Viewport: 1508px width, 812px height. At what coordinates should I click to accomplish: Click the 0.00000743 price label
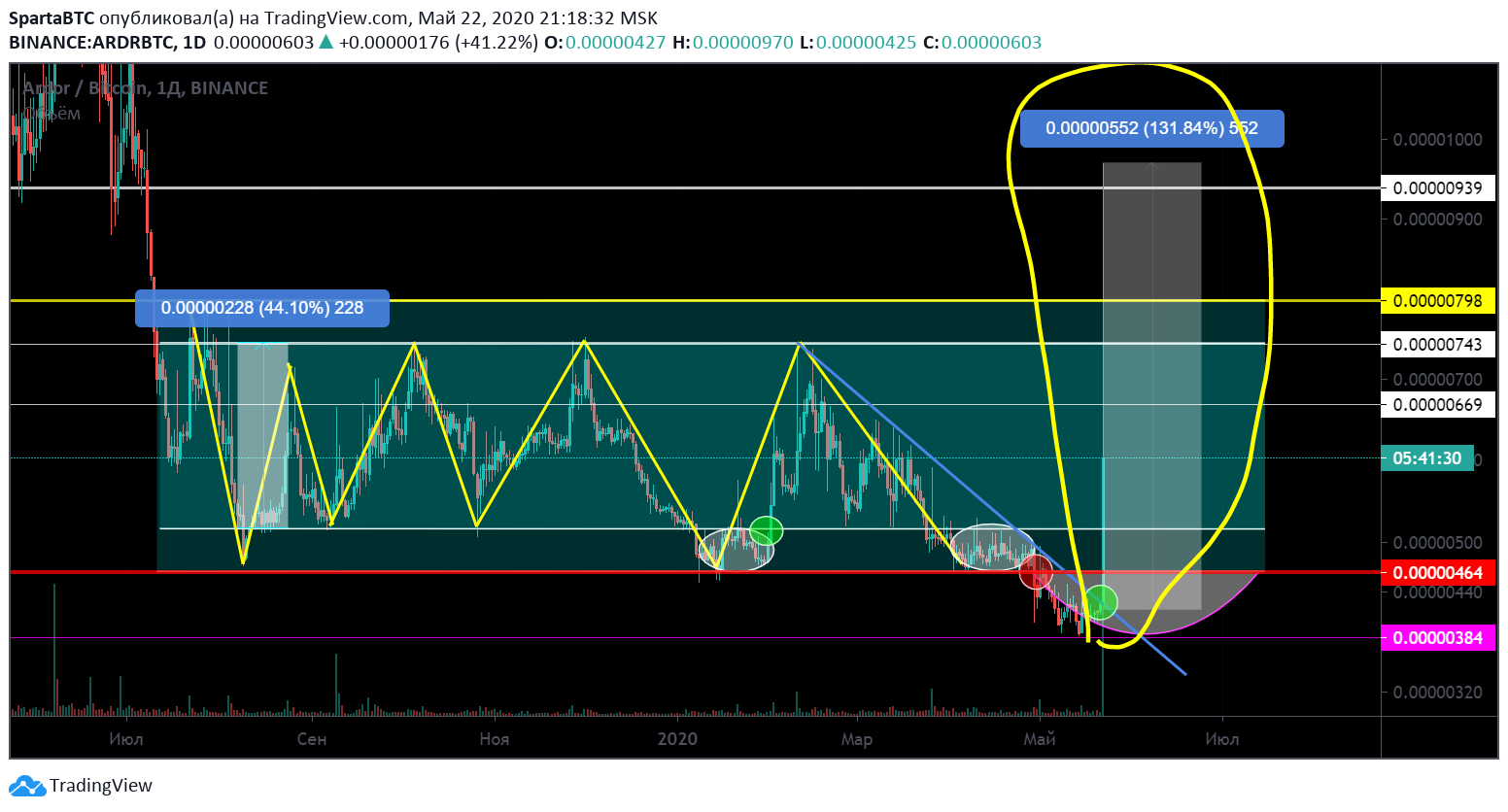(1438, 345)
